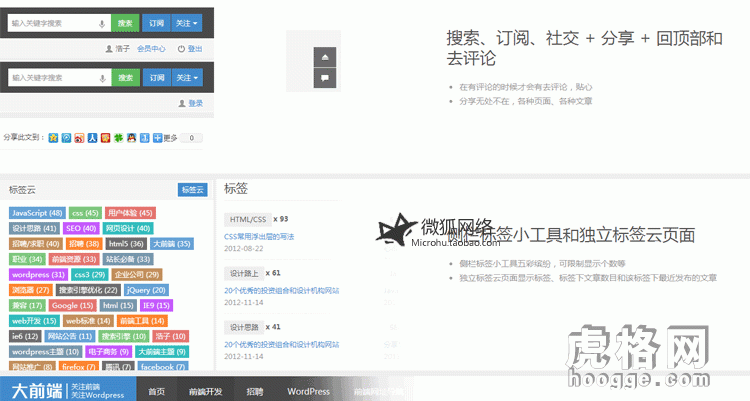Viewport: 750px width, 401px height.
Task: Expand the second 关注 dropdown
Action: click(x=187, y=77)
